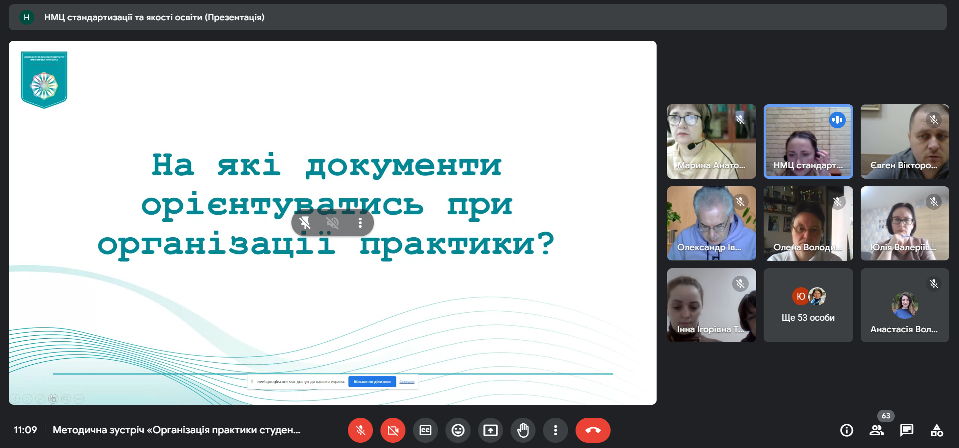This screenshot has width=959, height=448.
Task: Click the muted mic icon on Марина Анато... tile
Action: pyautogui.click(x=739, y=120)
